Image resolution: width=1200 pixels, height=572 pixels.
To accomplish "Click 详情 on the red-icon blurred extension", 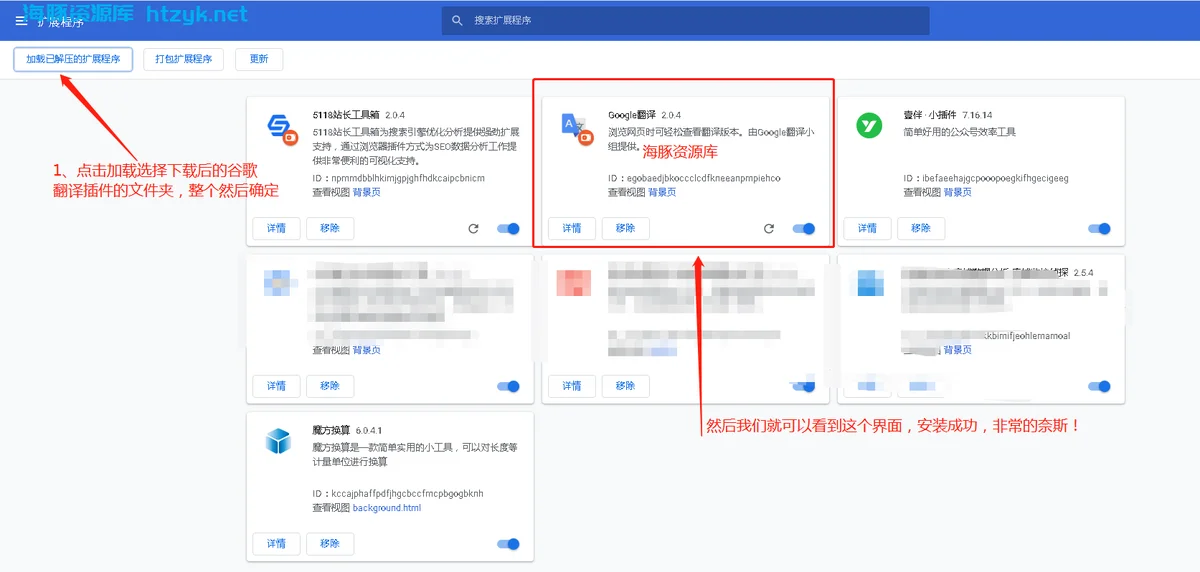I will pos(572,386).
